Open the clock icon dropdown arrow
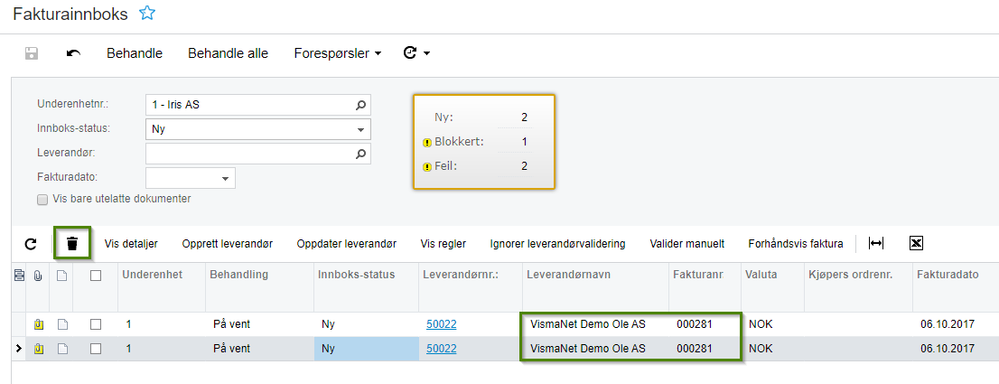Image resolution: width=999 pixels, height=384 pixels. coord(427,53)
